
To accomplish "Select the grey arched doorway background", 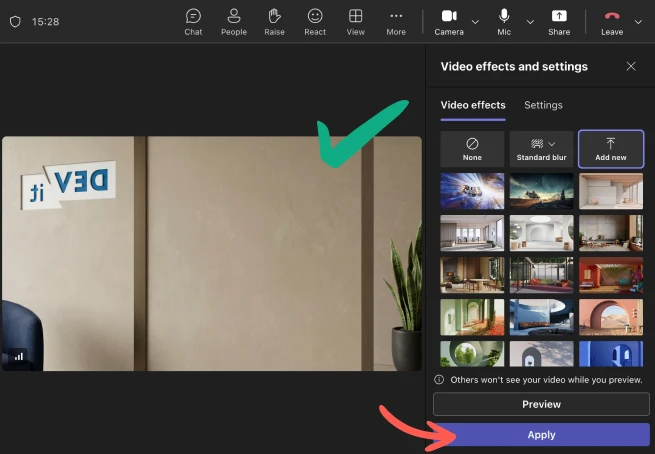I will [541, 354].
